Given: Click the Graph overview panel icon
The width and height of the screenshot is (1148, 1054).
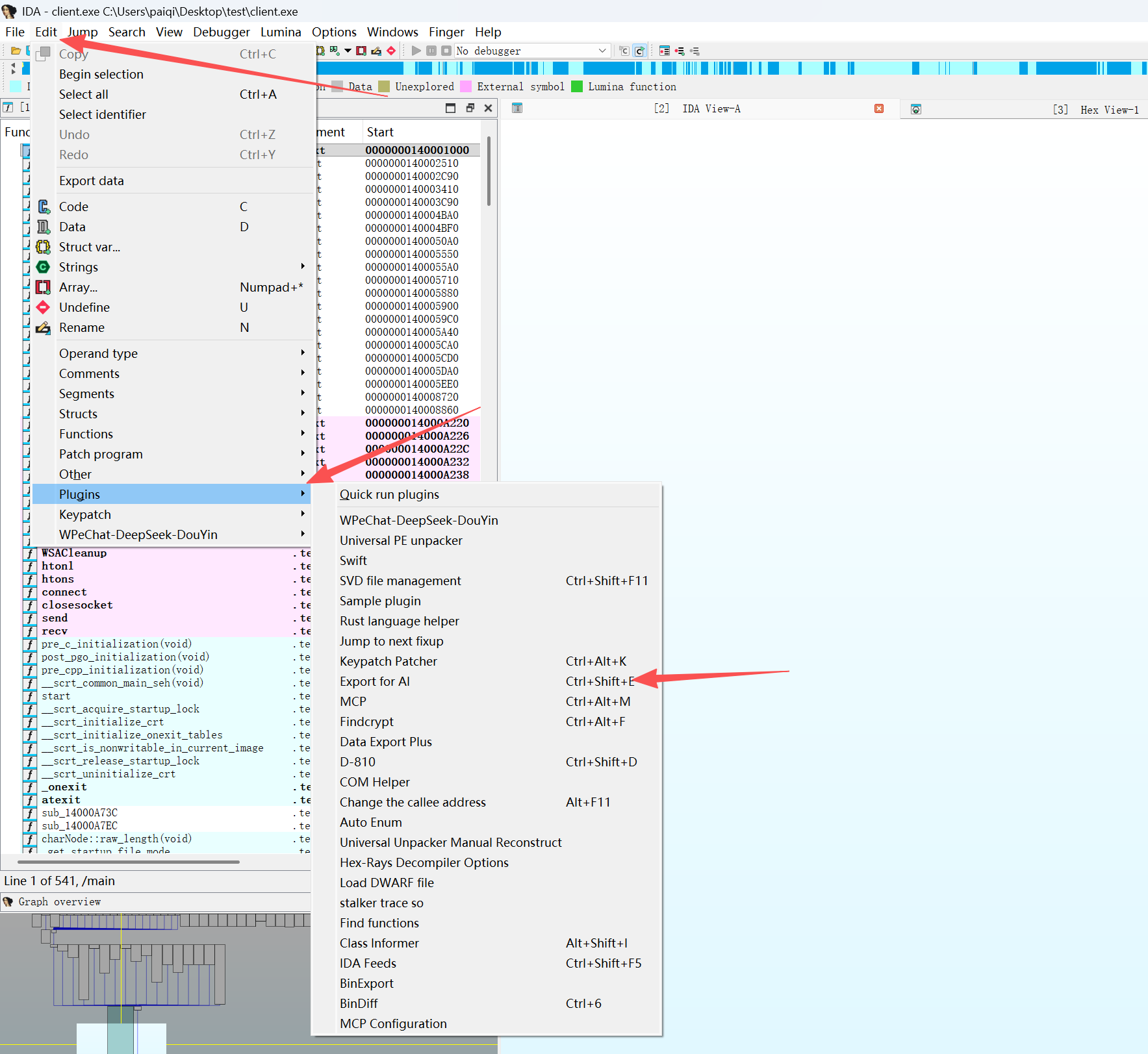Looking at the screenshot, I should pyautogui.click(x=8, y=901).
